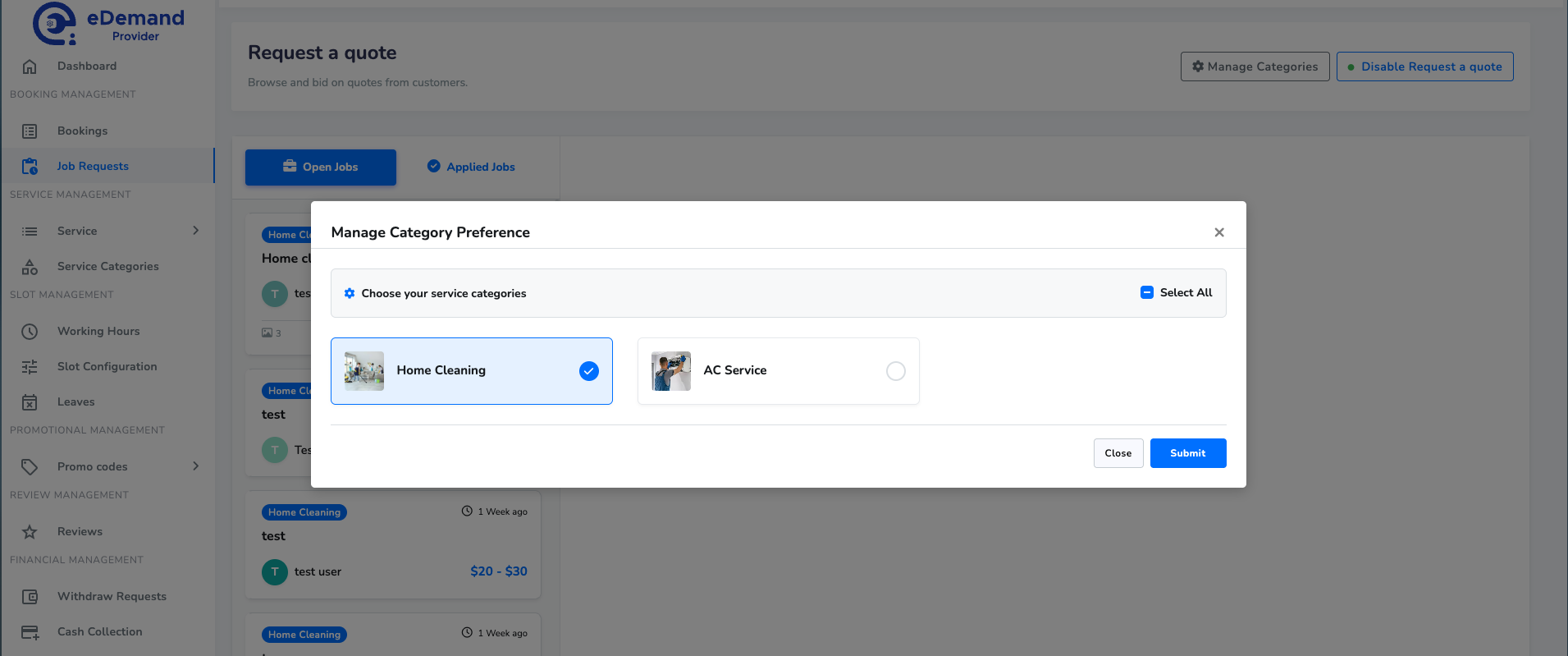Image resolution: width=1568 pixels, height=656 pixels.
Task: Click Disable Request a quote button
Action: click(x=1425, y=67)
